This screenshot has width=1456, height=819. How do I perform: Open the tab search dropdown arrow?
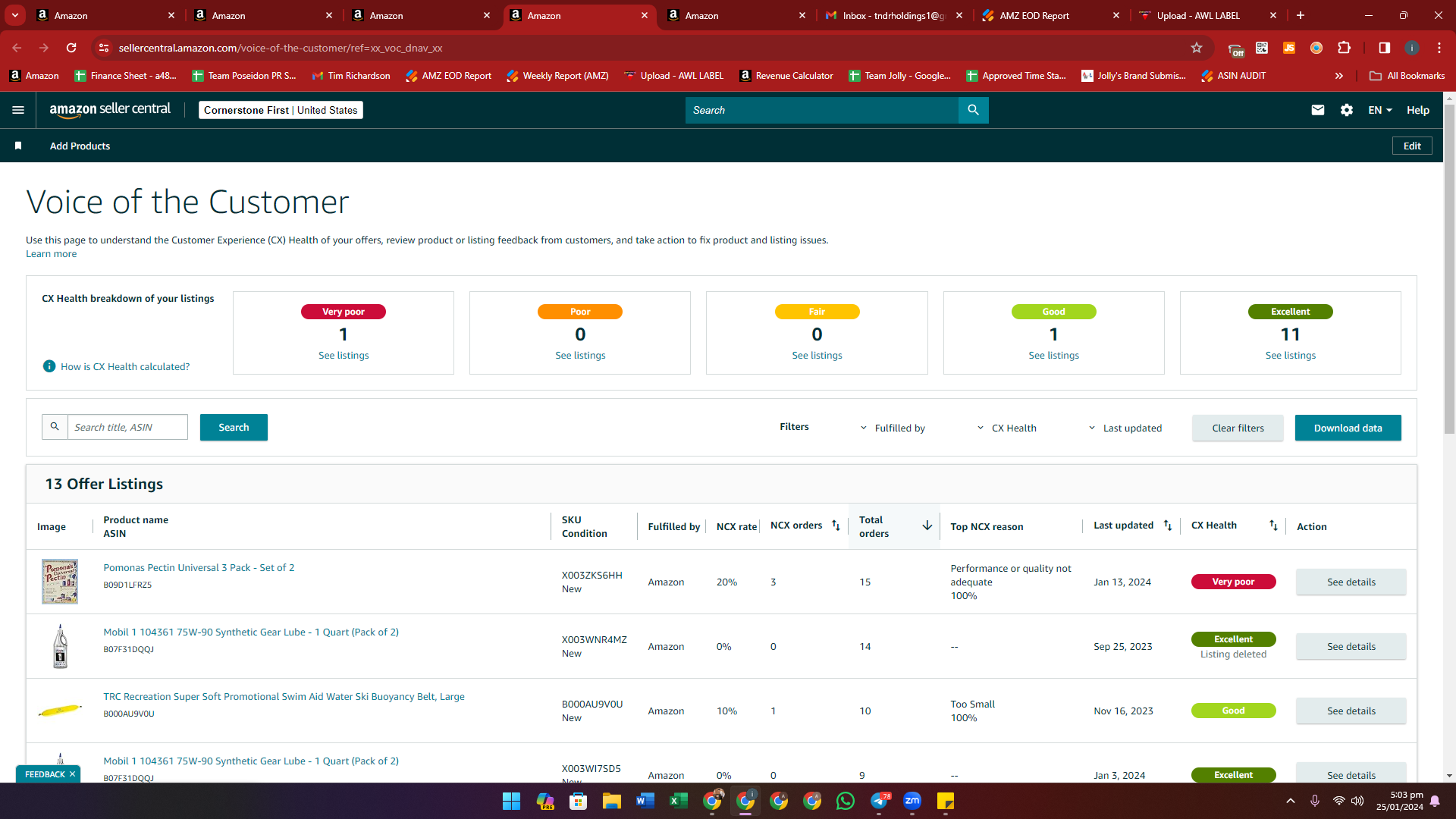[15, 15]
